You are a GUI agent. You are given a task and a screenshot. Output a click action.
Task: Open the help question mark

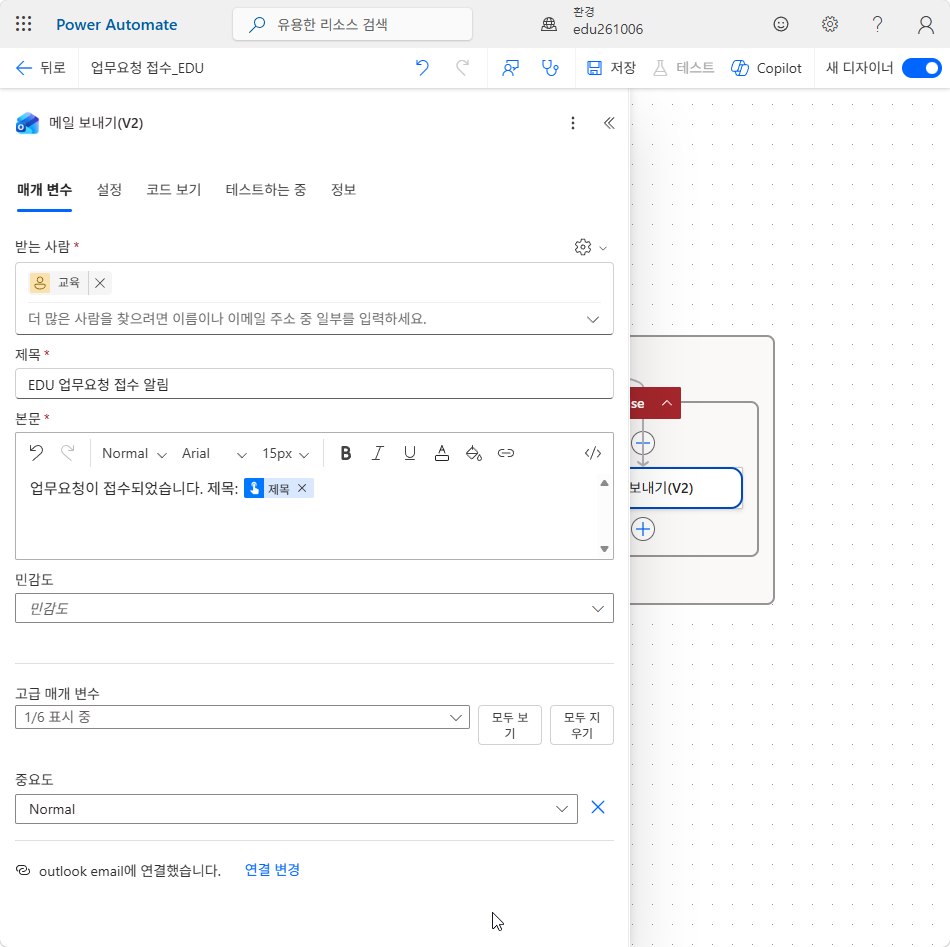click(877, 24)
